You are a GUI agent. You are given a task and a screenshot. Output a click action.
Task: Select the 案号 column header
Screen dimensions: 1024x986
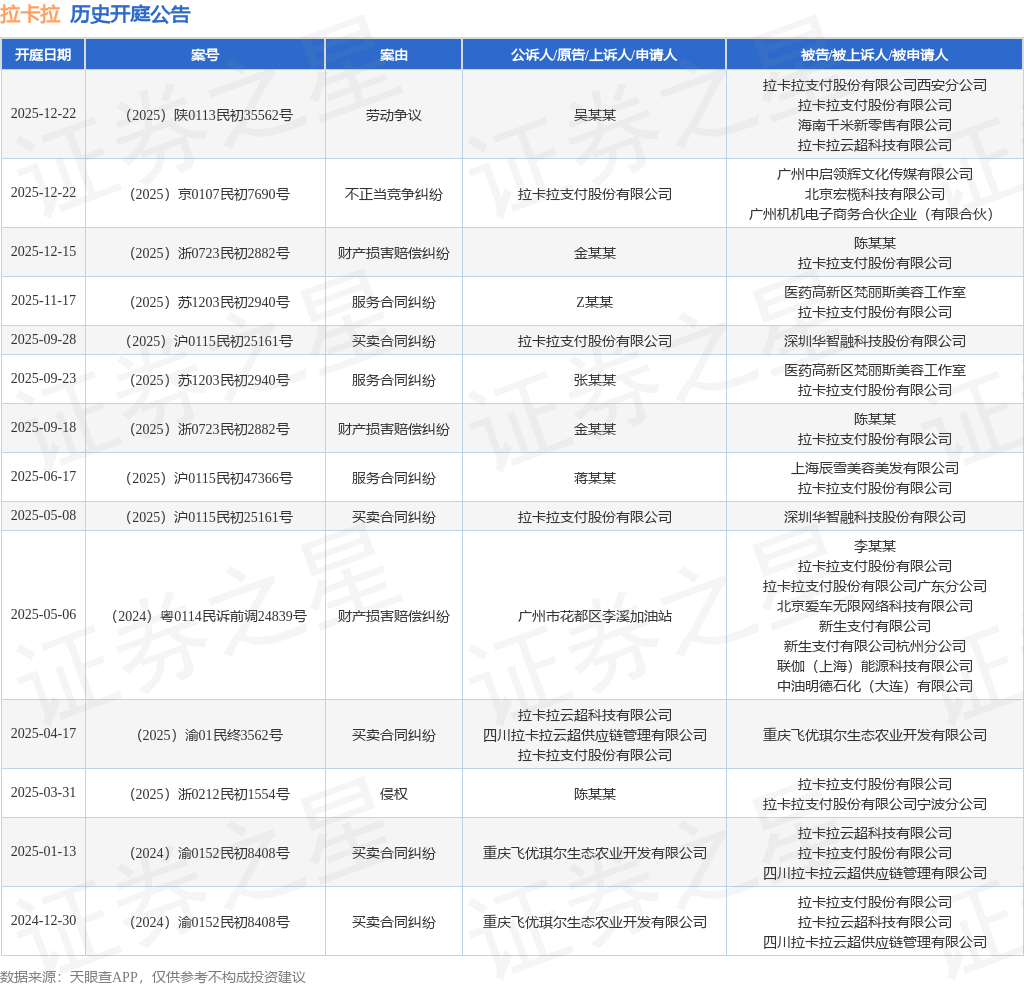(x=205, y=55)
